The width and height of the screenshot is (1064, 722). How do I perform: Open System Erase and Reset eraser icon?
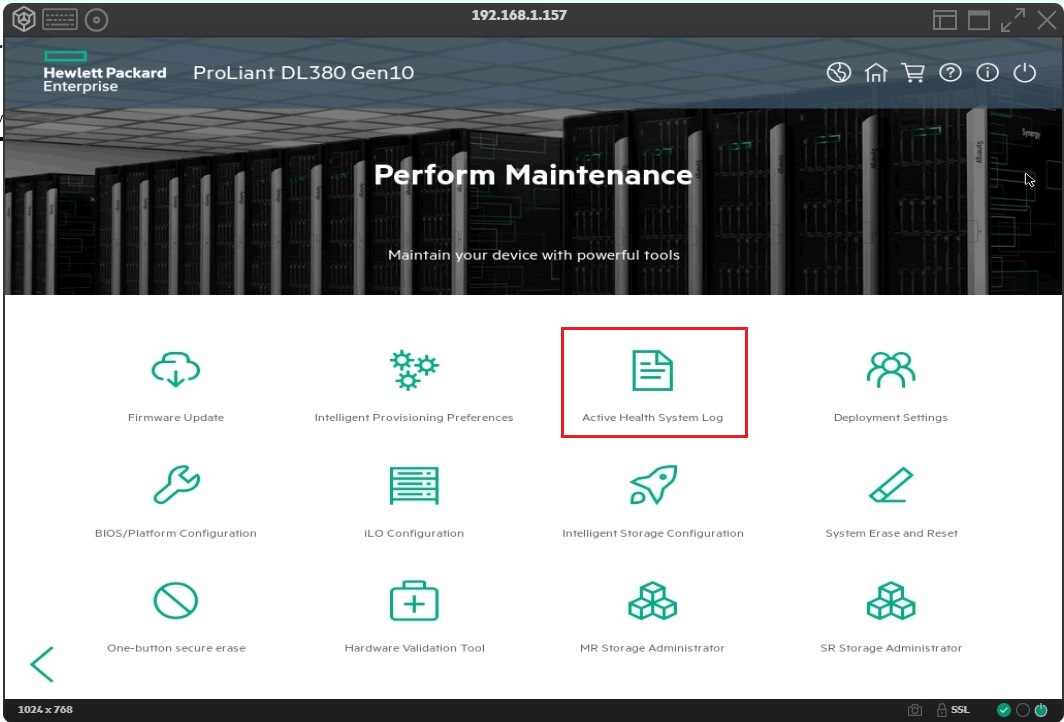(891, 484)
